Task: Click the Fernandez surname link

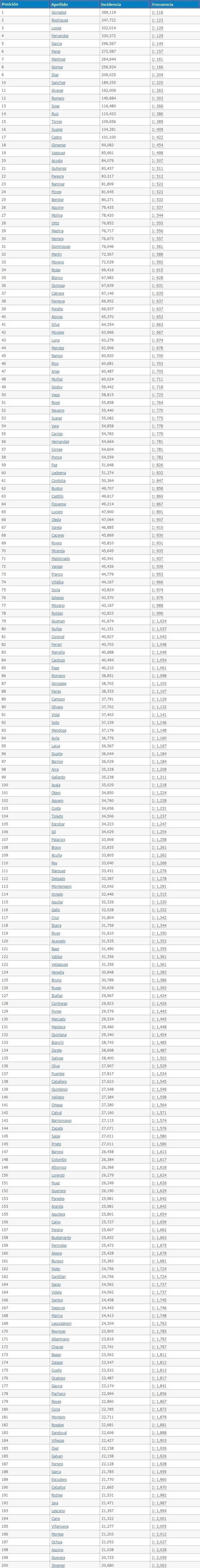Action: tap(60, 36)
